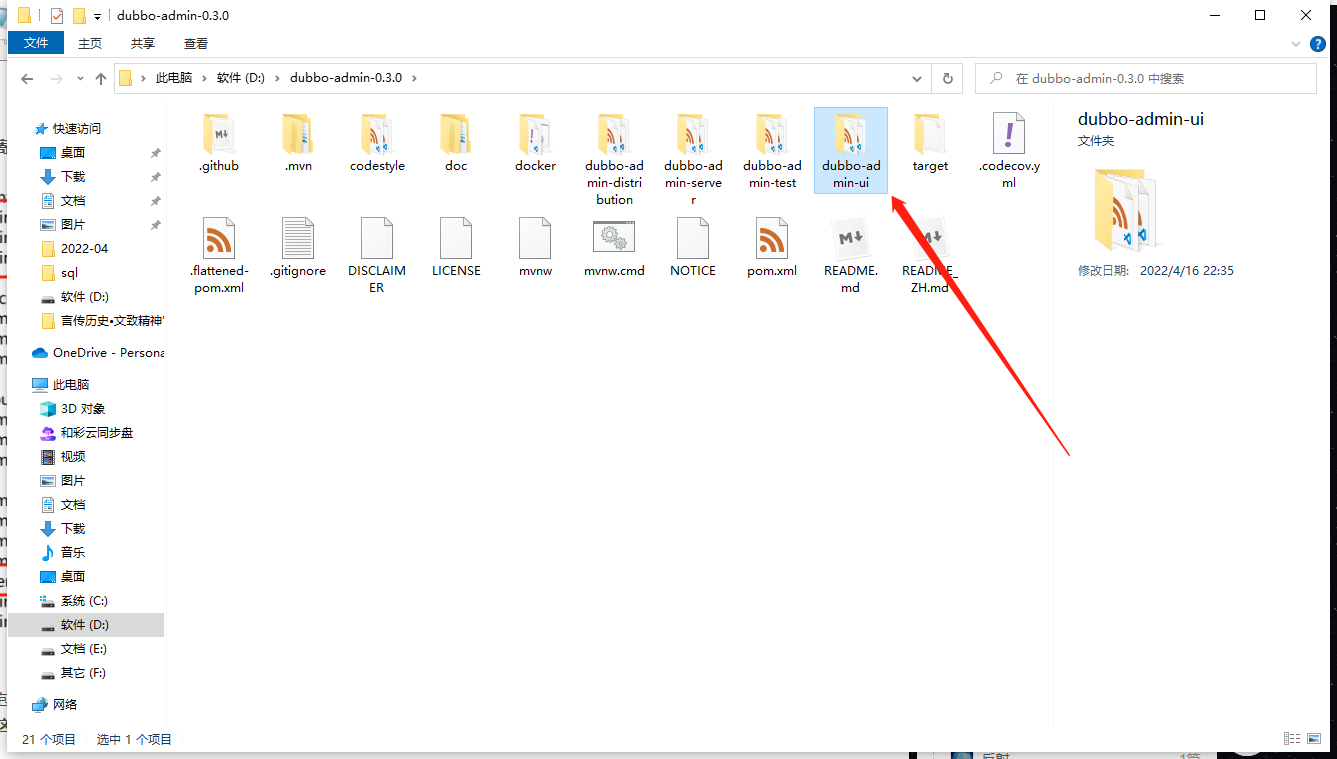The image size is (1337, 759).
Task: Open the help question mark icon
Action: pos(1318,44)
